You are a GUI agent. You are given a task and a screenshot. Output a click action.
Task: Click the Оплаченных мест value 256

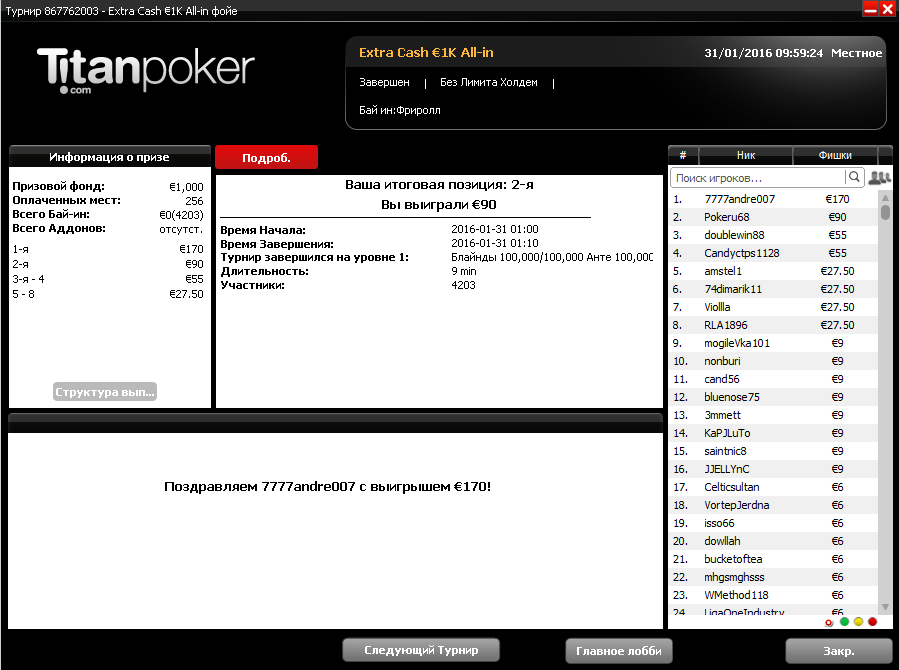(x=194, y=201)
